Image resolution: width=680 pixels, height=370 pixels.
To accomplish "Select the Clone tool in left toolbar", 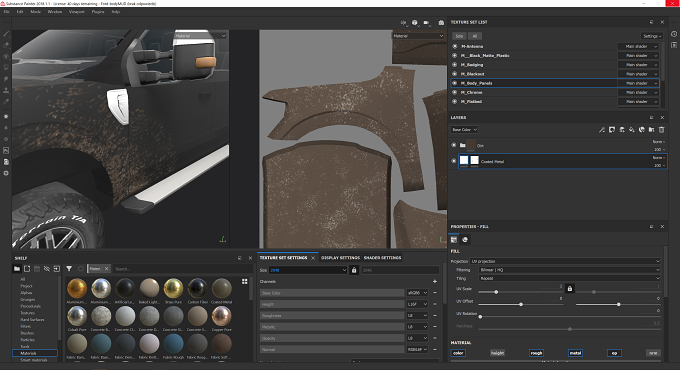I will click(x=6, y=90).
